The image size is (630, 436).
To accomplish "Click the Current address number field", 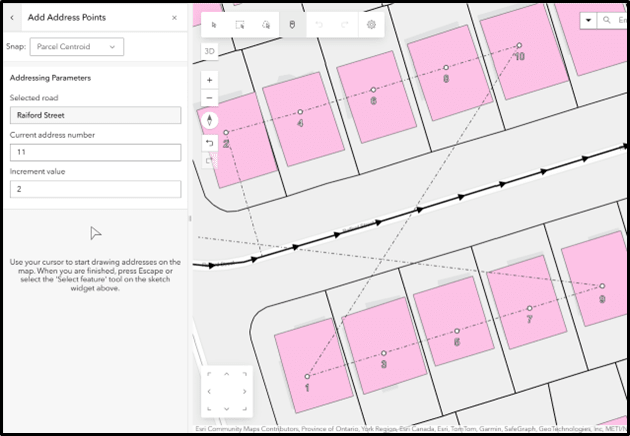I will coord(96,152).
